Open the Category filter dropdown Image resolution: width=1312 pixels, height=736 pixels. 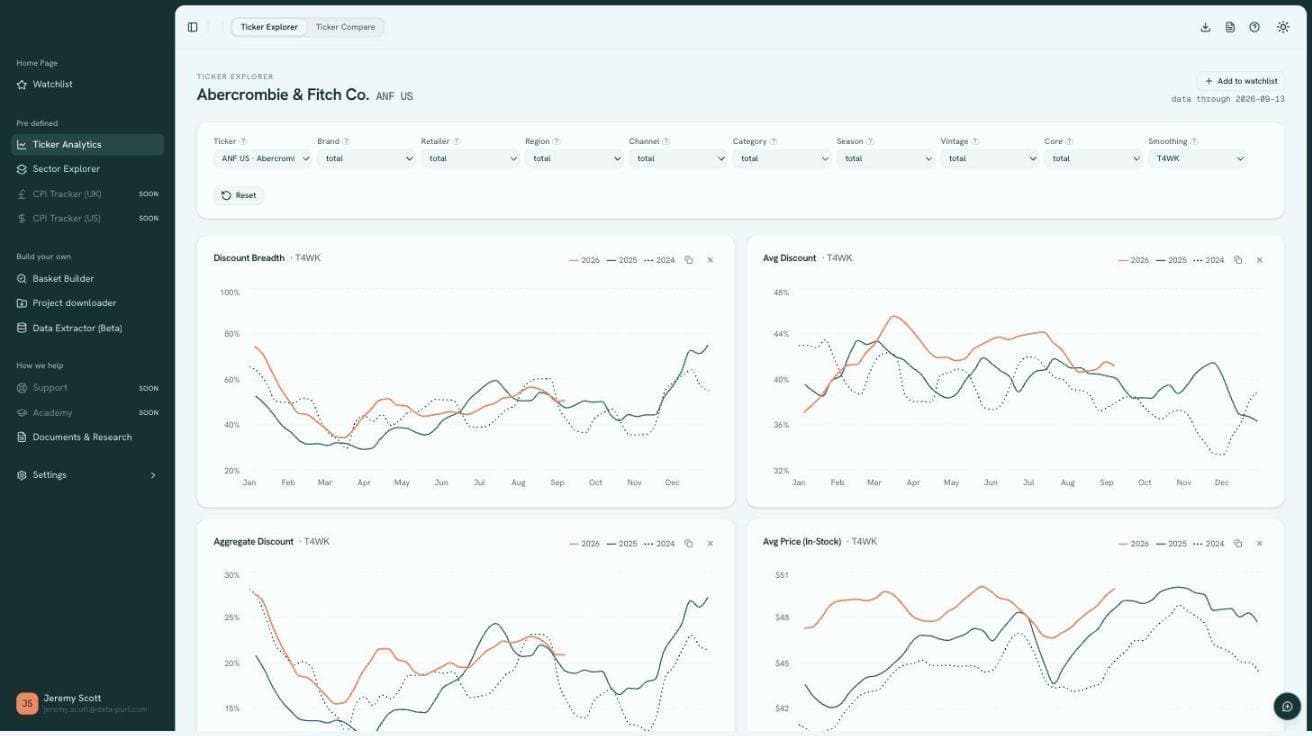click(782, 158)
